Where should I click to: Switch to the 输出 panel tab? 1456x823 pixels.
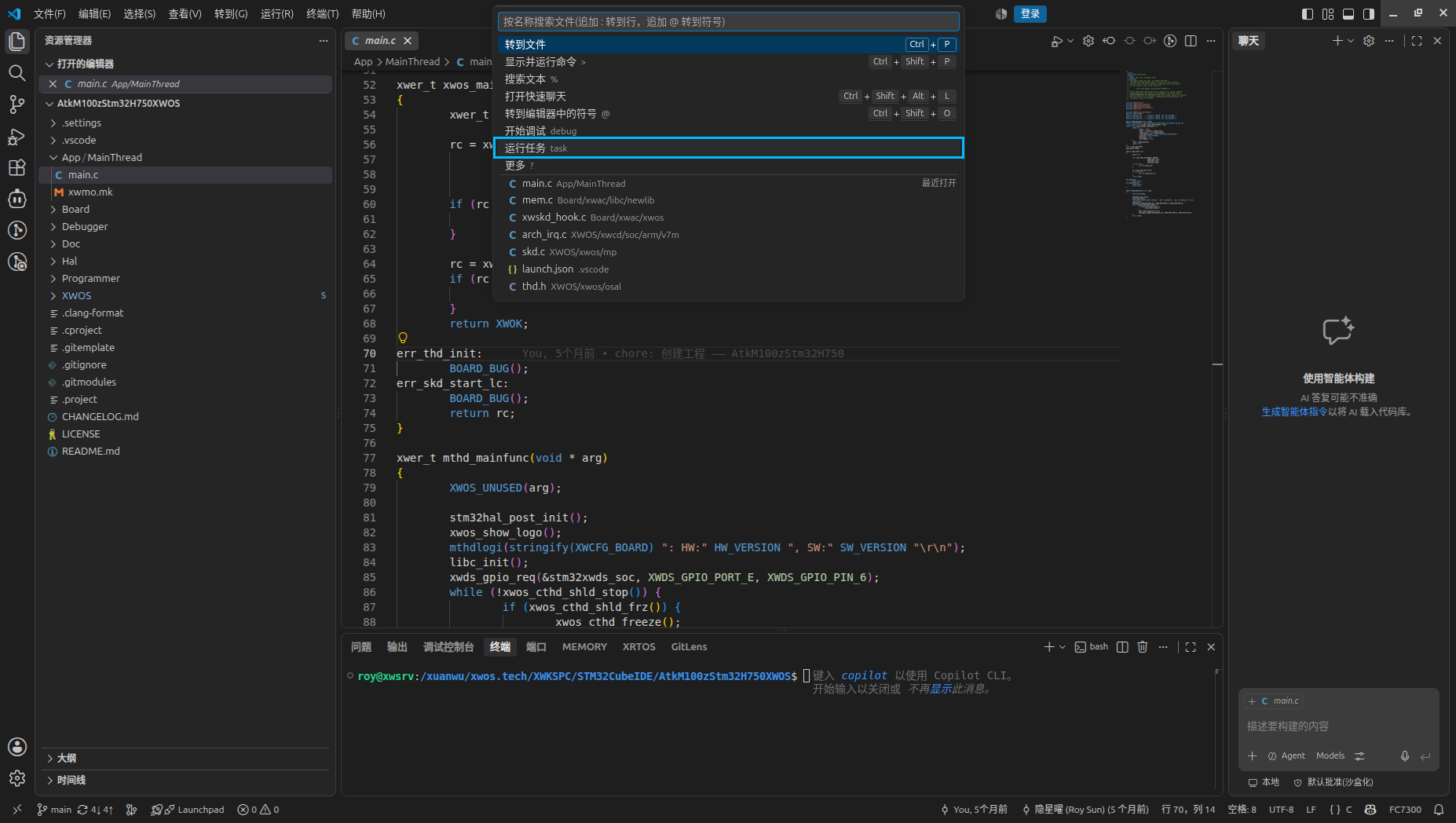[x=397, y=647]
